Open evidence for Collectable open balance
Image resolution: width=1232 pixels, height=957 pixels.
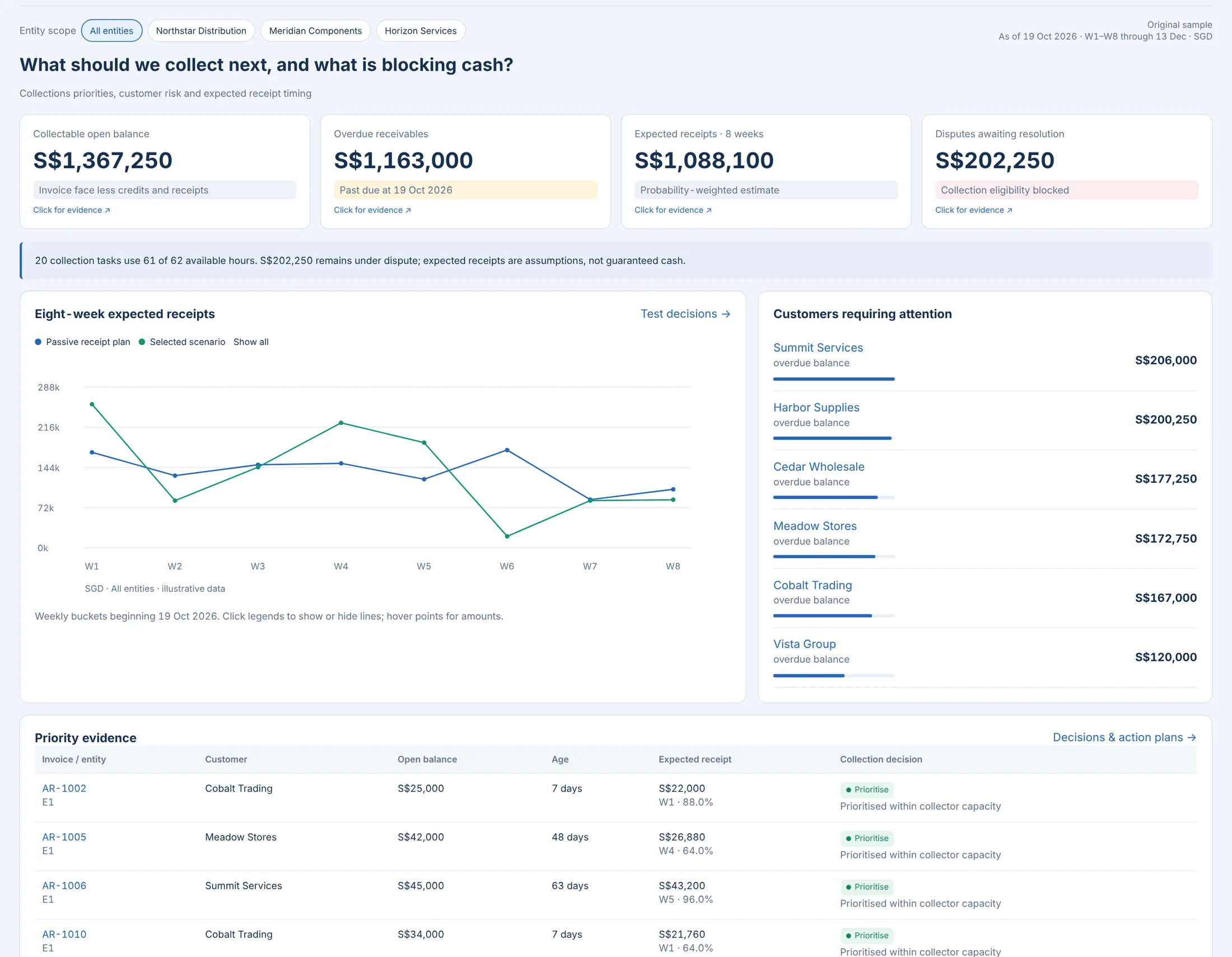[x=72, y=210]
